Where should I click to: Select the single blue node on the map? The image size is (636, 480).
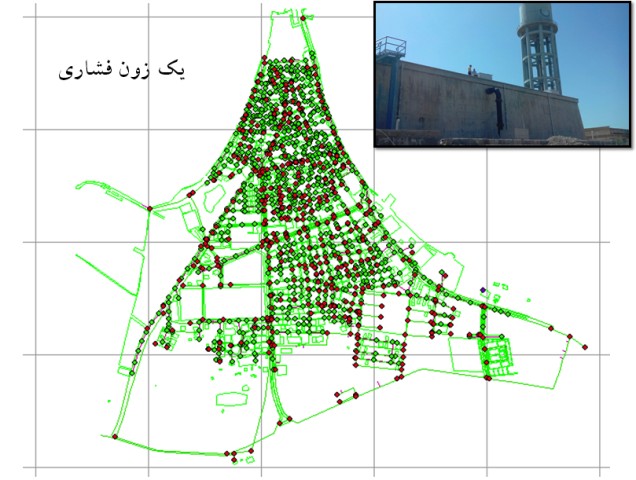click(483, 290)
